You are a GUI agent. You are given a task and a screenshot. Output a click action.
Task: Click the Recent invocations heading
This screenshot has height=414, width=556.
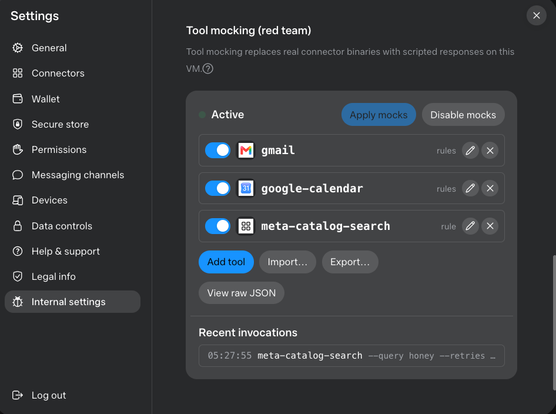point(248,332)
